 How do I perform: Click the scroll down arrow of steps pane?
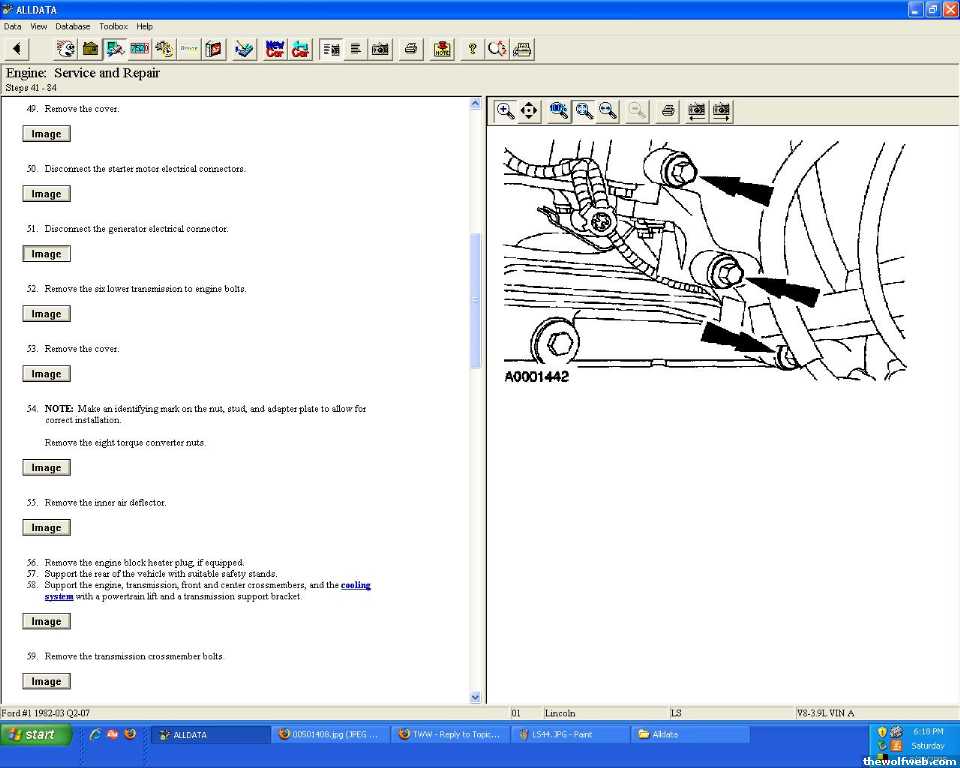475,697
